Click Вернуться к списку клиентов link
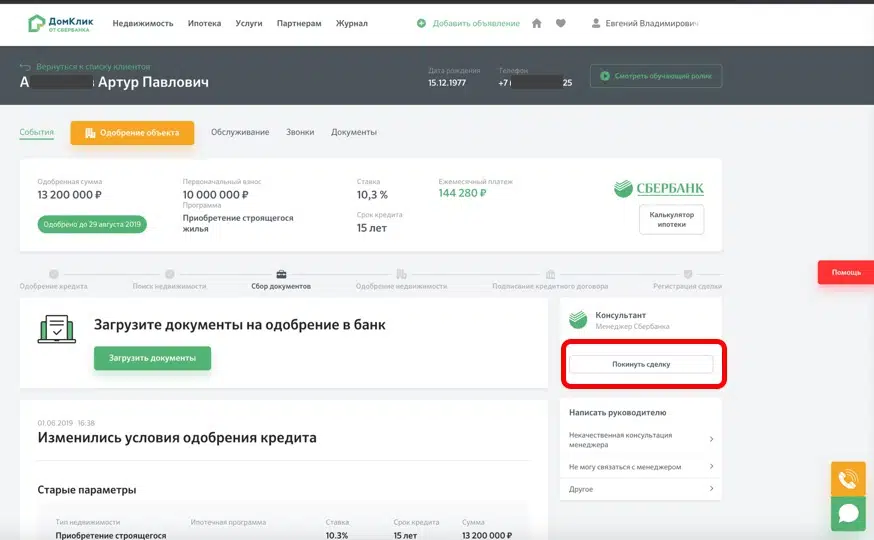Viewport: 874px width, 540px height. [x=93, y=67]
